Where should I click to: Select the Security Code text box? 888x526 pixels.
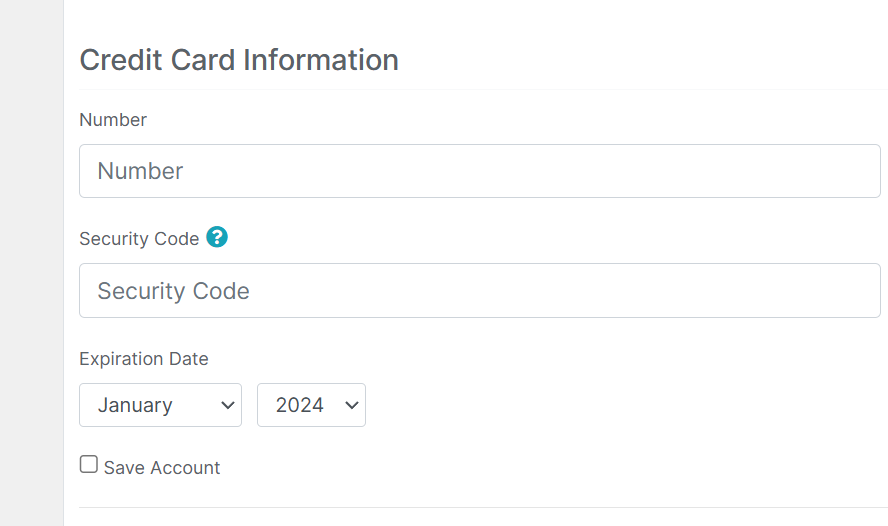480,290
